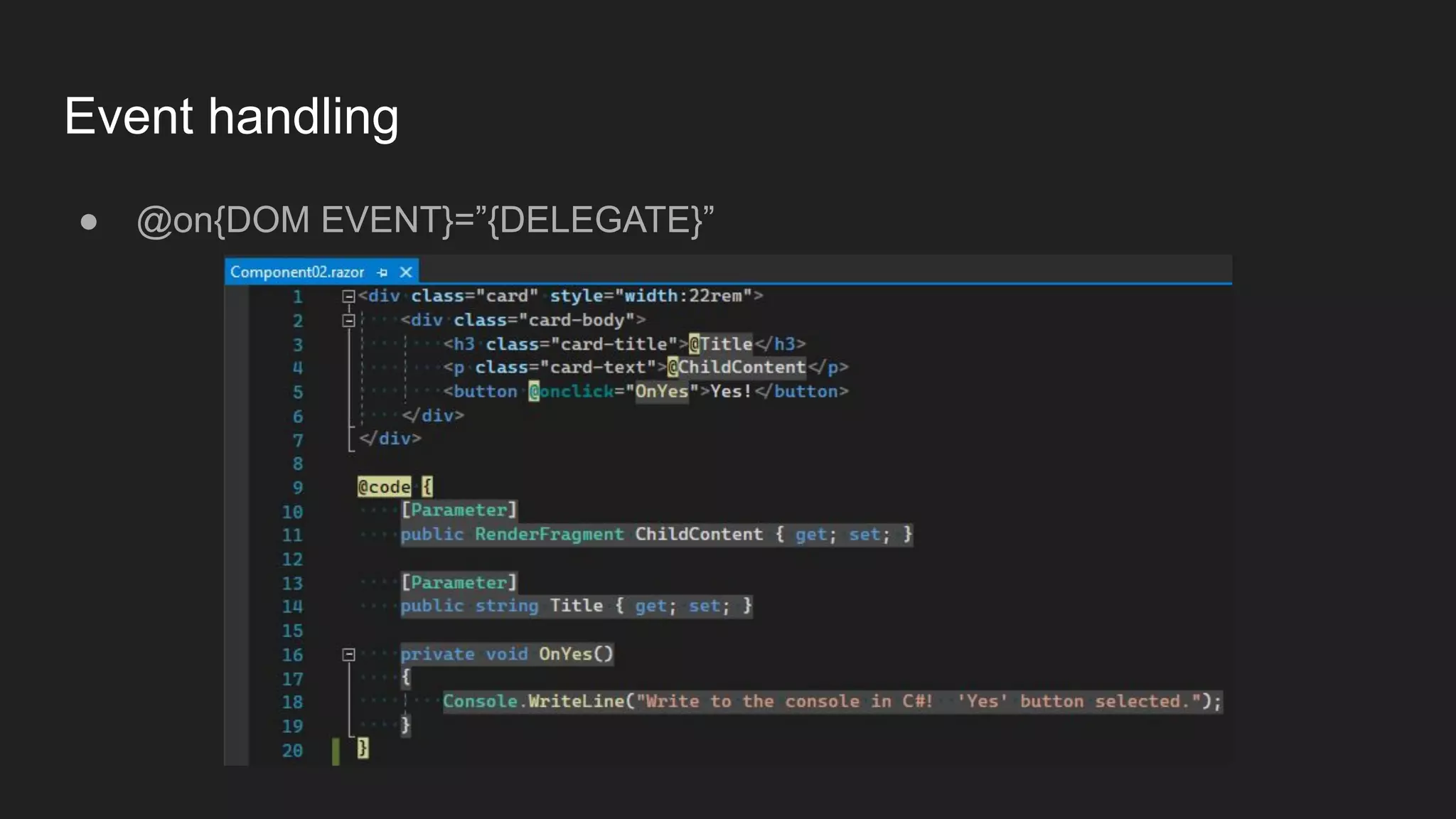Click "OnYes" delegate value in the button tag

coord(662,391)
